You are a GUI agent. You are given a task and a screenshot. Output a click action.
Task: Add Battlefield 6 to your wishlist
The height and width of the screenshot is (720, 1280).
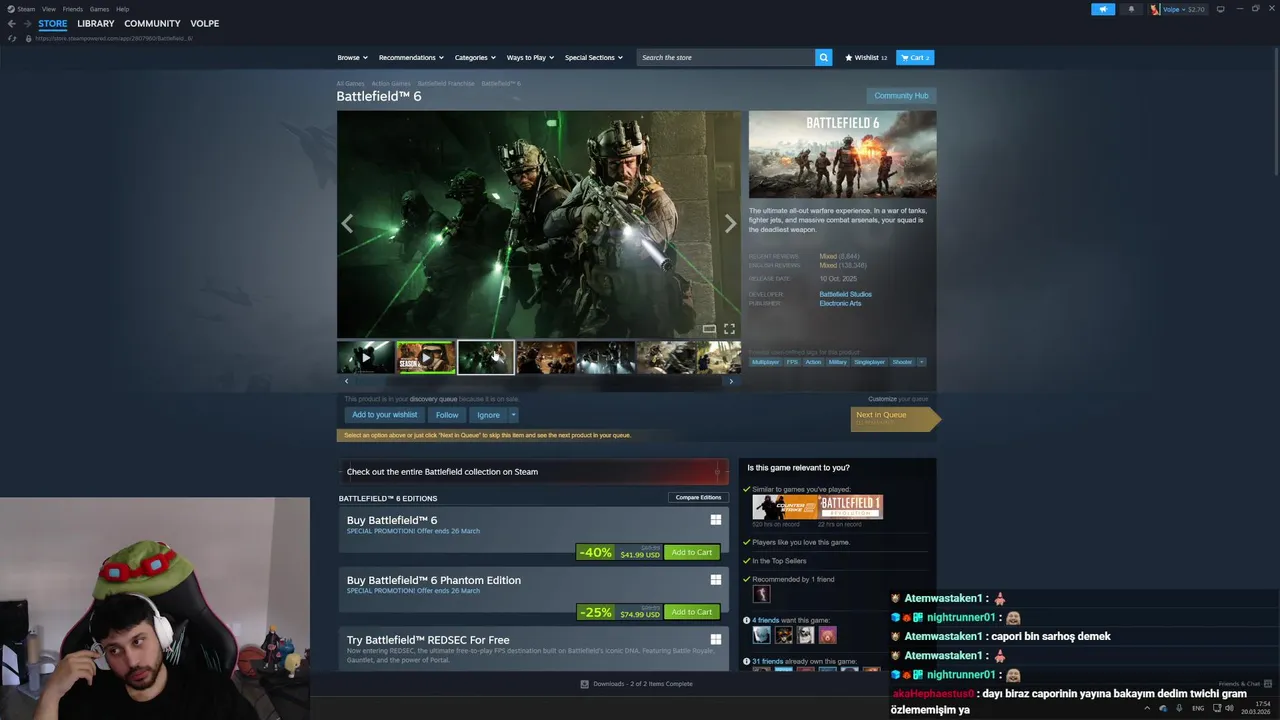click(384, 415)
